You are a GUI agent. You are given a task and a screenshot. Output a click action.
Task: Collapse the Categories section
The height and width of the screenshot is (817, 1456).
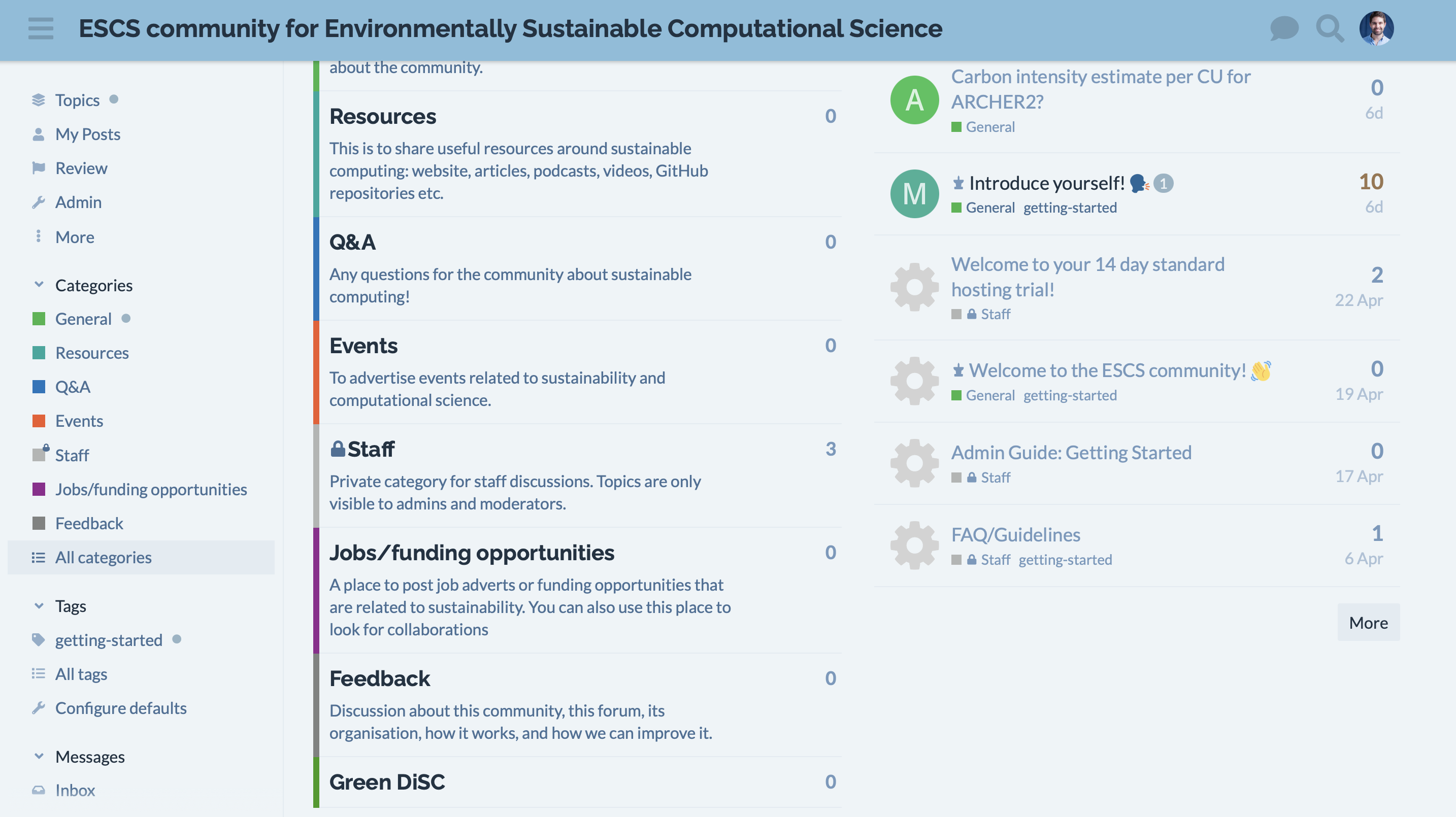point(39,285)
